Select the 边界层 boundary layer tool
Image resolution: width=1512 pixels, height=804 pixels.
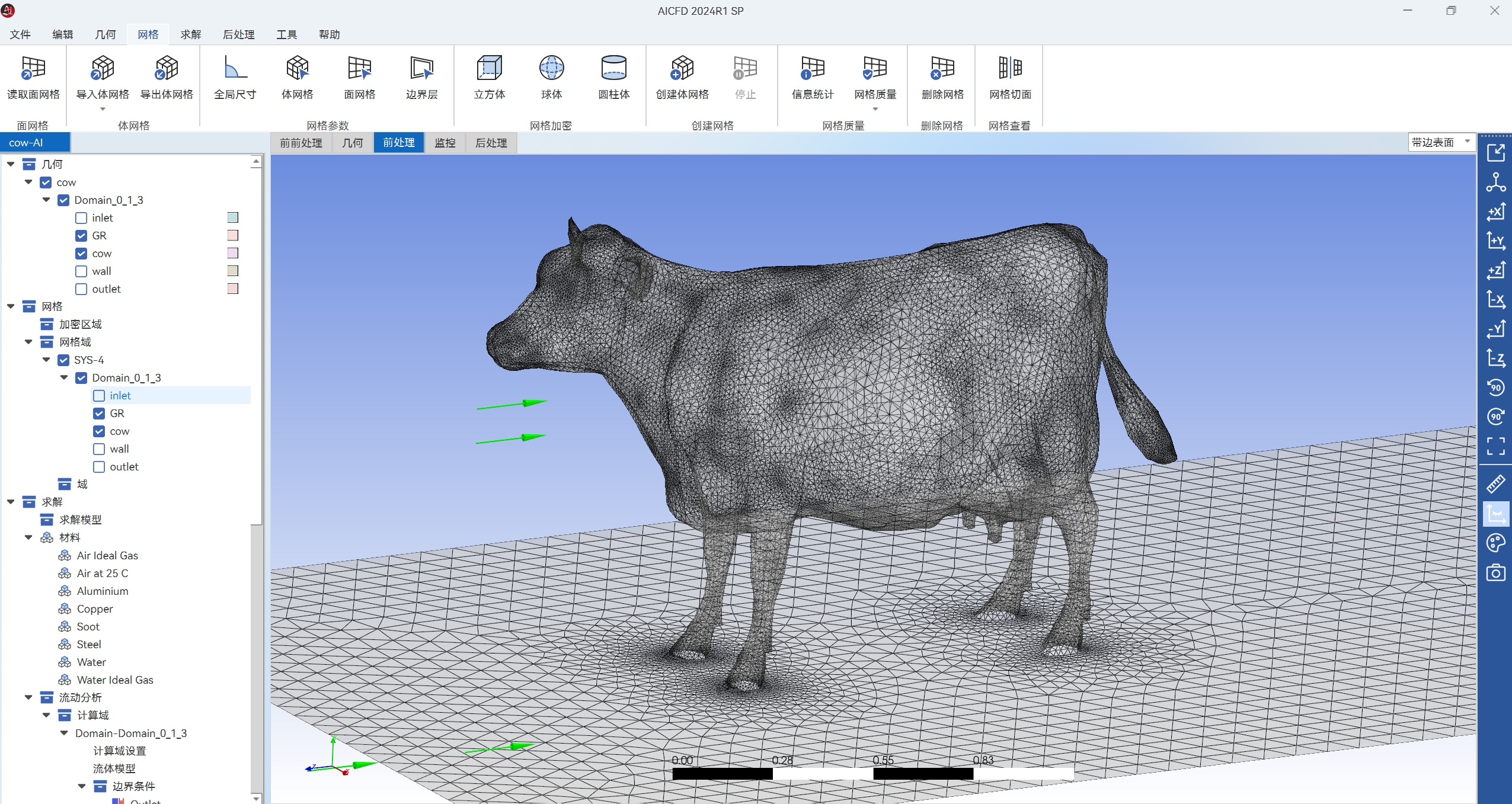click(421, 77)
